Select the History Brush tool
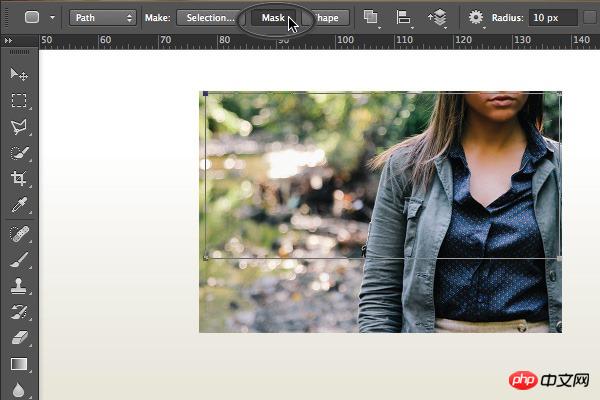The image size is (600, 400). pos(19,312)
